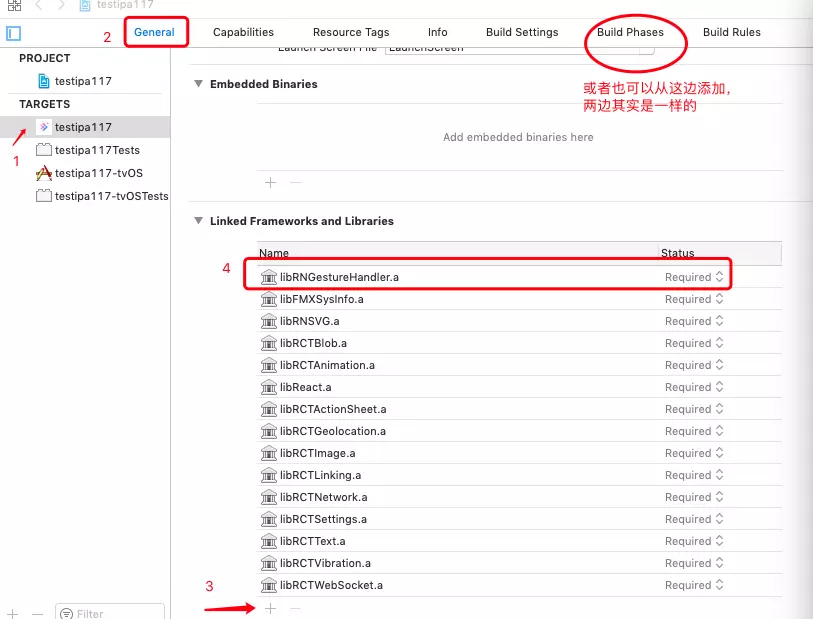
Task: Change libRCTAnimation.a Required status
Action: (694, 365)
